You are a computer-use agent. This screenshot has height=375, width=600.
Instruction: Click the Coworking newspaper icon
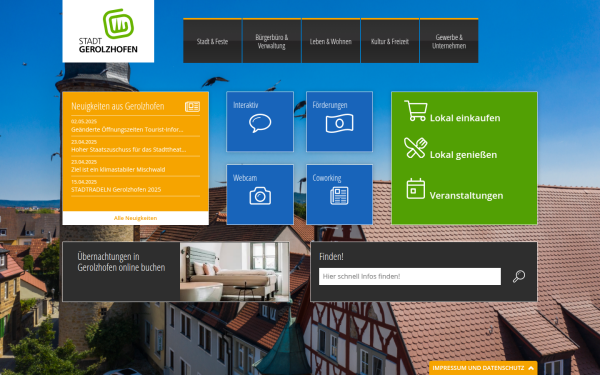click(x=339, y=196)
